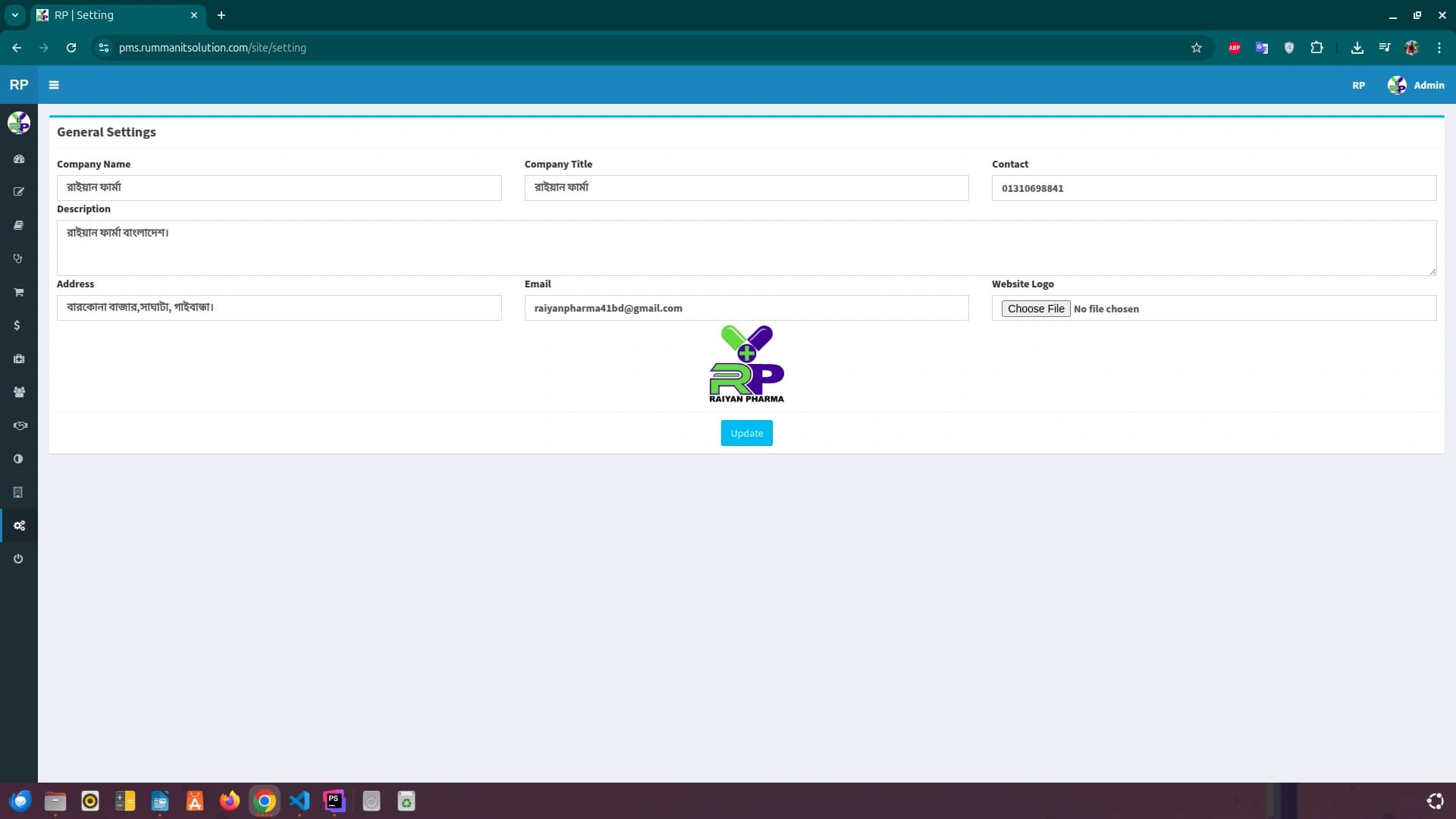Bookmark this page with the star icon
The height and width of the screenshot is (819, 1456).
click(1197, 48)
